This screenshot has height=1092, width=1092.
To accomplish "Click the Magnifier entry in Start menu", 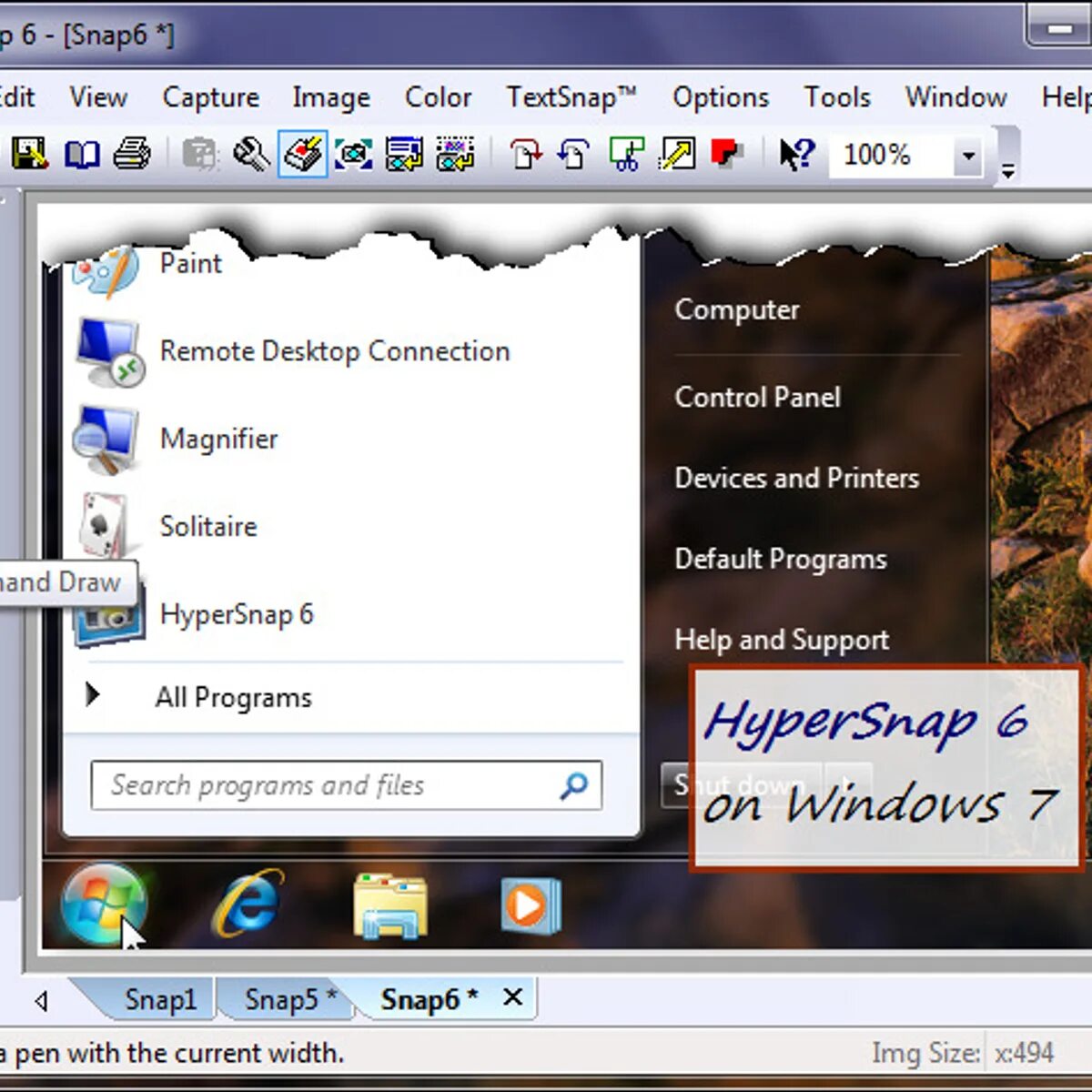I will pyautogui.click(x=218, y=439).
